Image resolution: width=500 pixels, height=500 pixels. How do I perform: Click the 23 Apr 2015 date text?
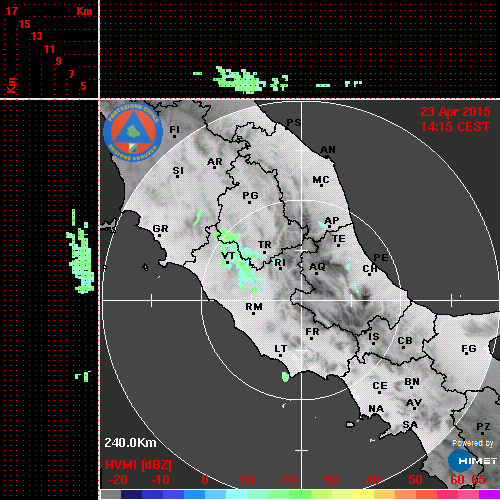[x=455, y=112]
